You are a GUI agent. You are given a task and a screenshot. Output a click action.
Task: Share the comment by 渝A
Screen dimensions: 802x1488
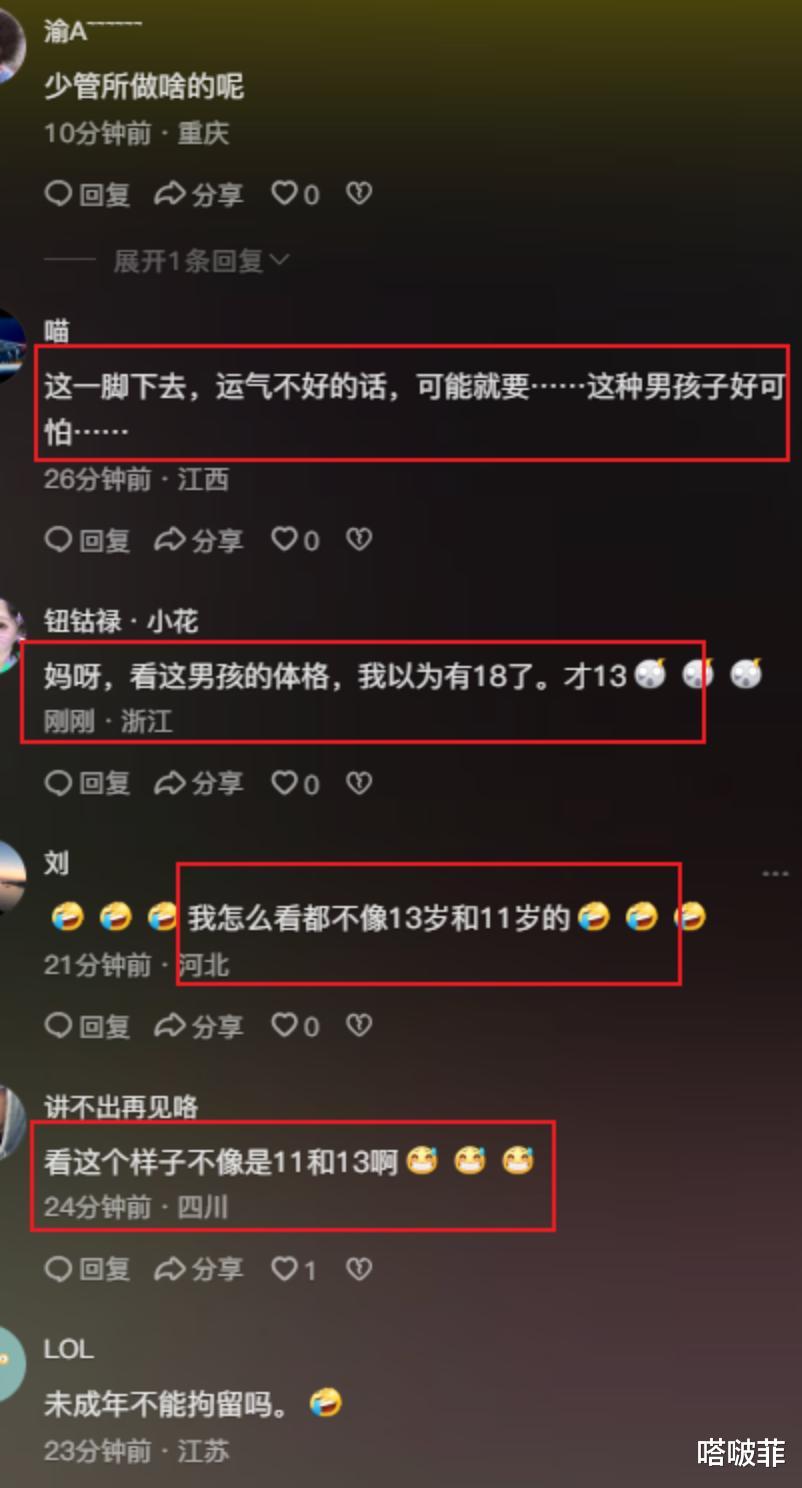pyautogui.click(x=199, y=194)
